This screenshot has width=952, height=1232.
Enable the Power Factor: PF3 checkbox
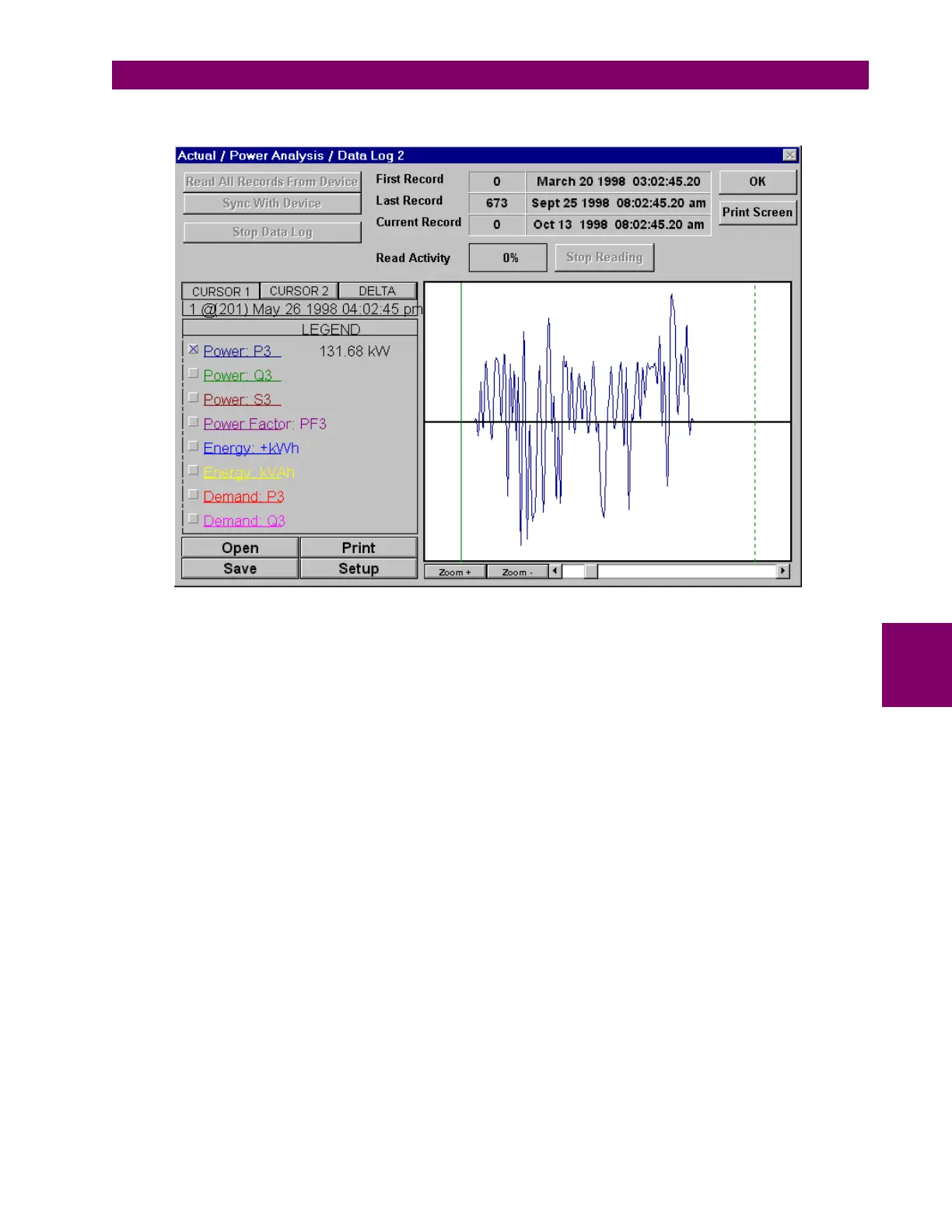pyautogui.click(x=194, y=422)
